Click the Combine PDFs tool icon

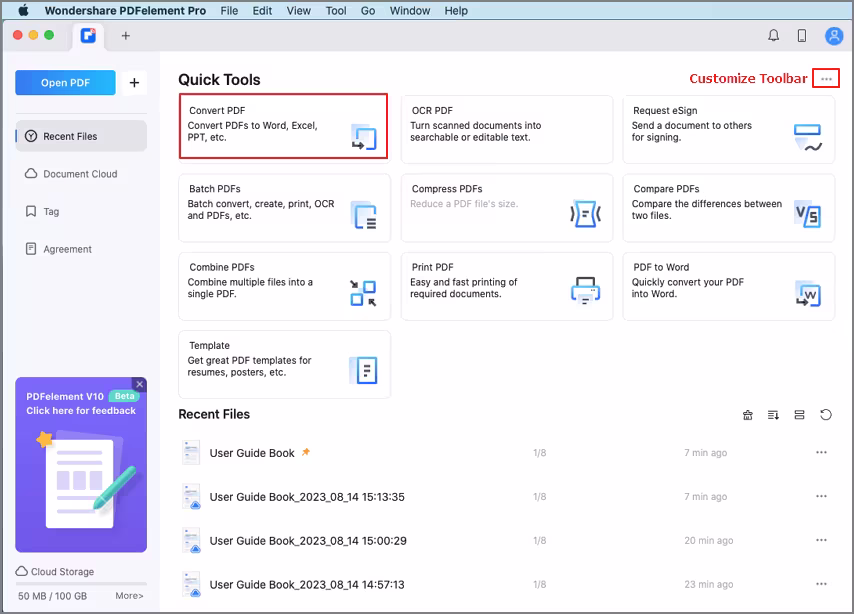point(363,293)
